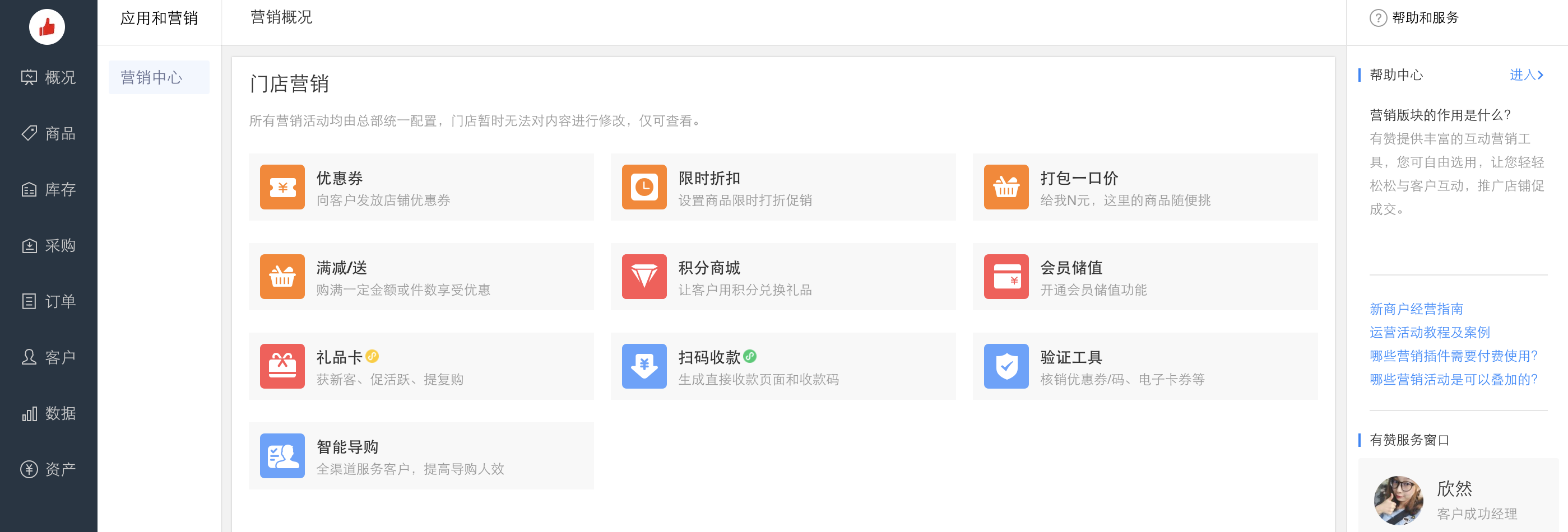The image size is (1568, 532).
Task: Open 哪些营销活动是可以叠加的? link
Action: tap(1454, 379)
